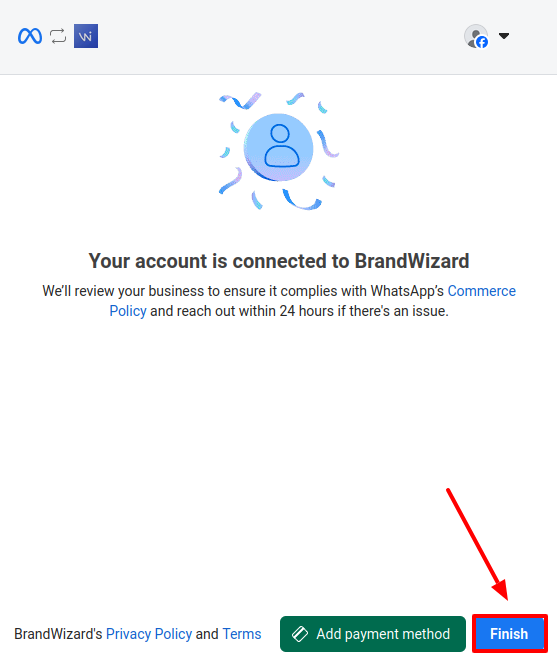Click the Meta infinity logo
557x666 pixels.
[30, 36]
